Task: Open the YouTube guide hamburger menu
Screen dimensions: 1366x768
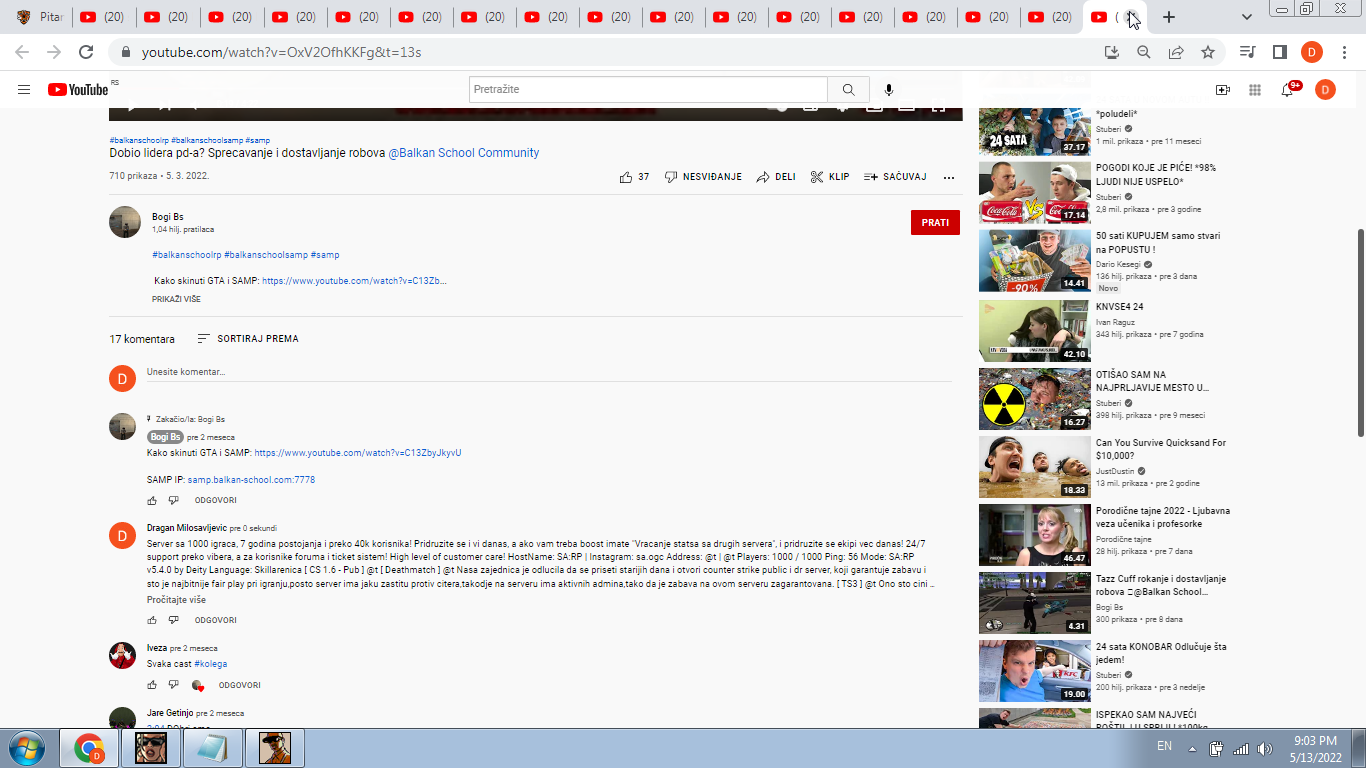Action: point(24,90)
